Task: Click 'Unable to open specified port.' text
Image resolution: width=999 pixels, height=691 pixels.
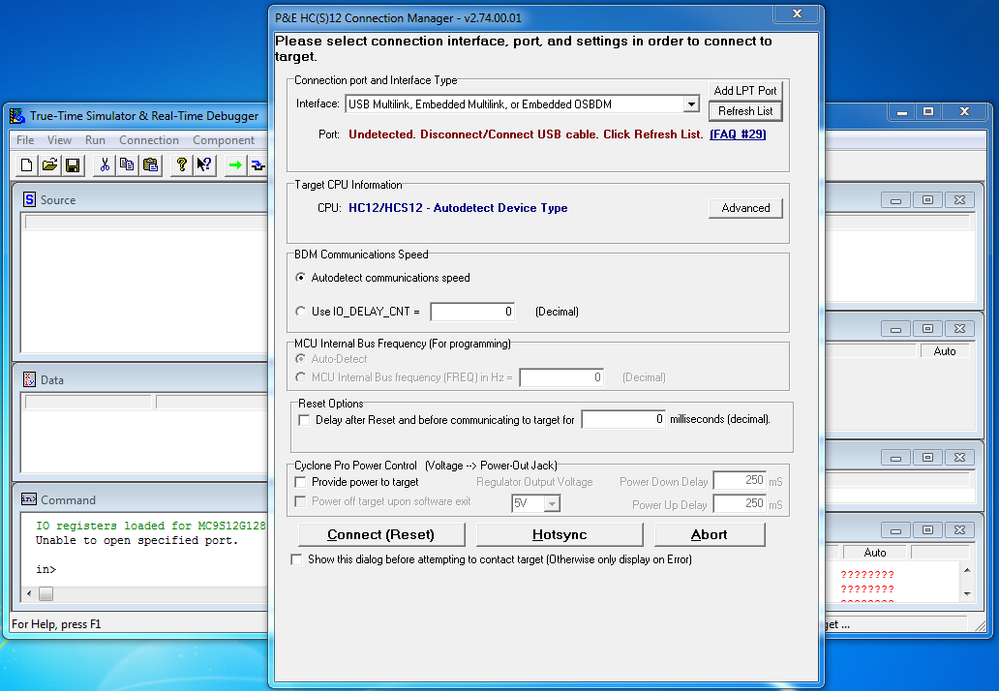Action: (x=137, y=540)
